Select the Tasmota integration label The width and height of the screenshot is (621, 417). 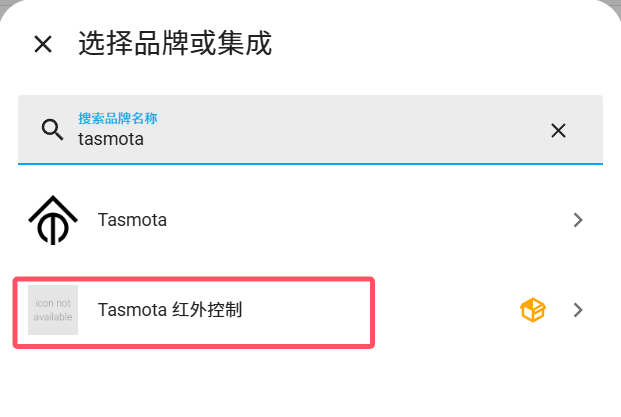pyautogui.click(x=132, y=220)
